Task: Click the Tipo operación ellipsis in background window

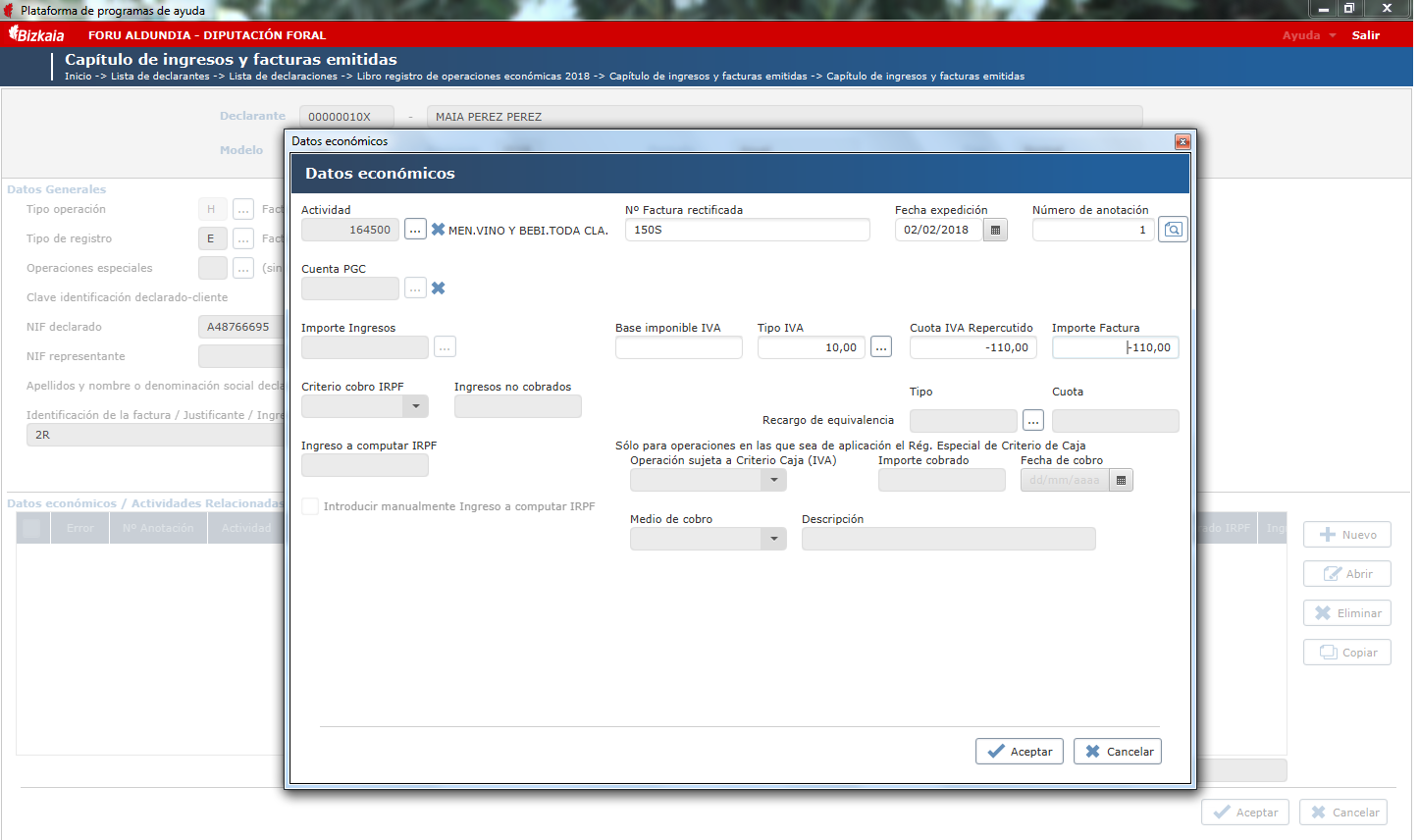Action: click(x=243, y=209)
